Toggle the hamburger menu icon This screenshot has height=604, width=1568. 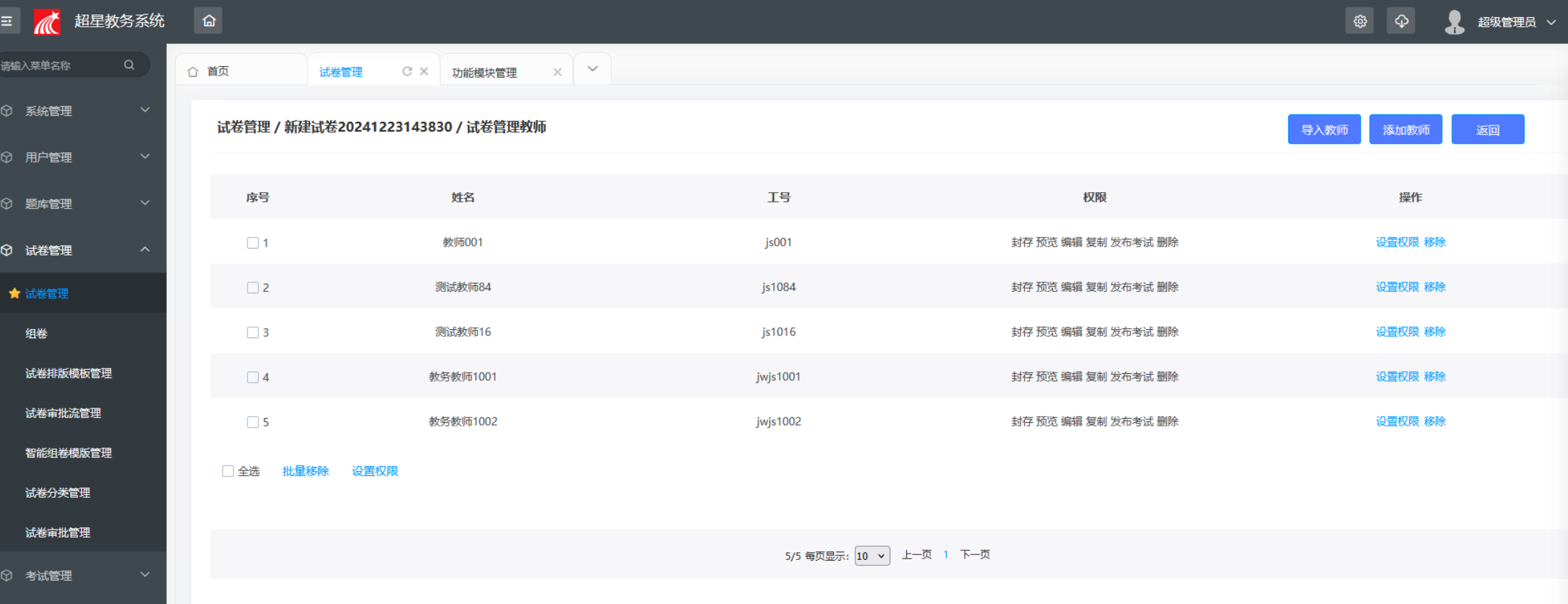click(x=7, y=21)
